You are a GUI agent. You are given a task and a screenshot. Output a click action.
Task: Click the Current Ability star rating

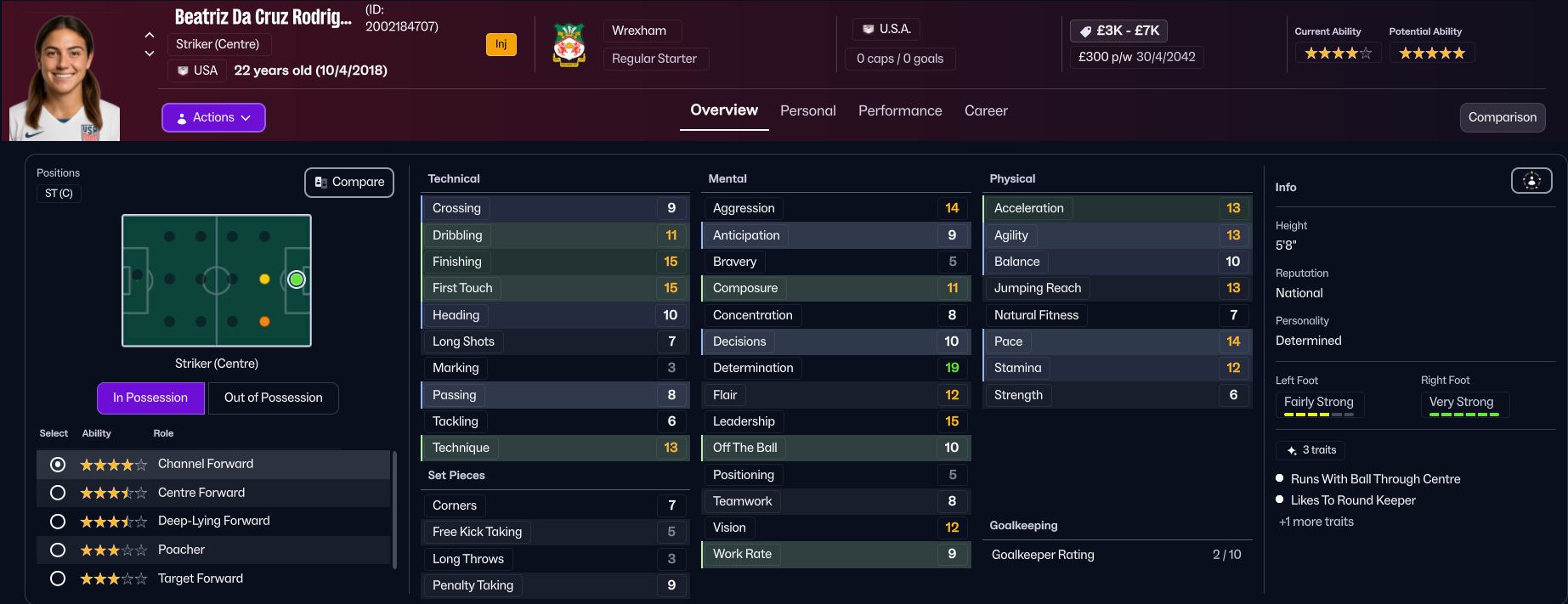(x=1338, y=54)
